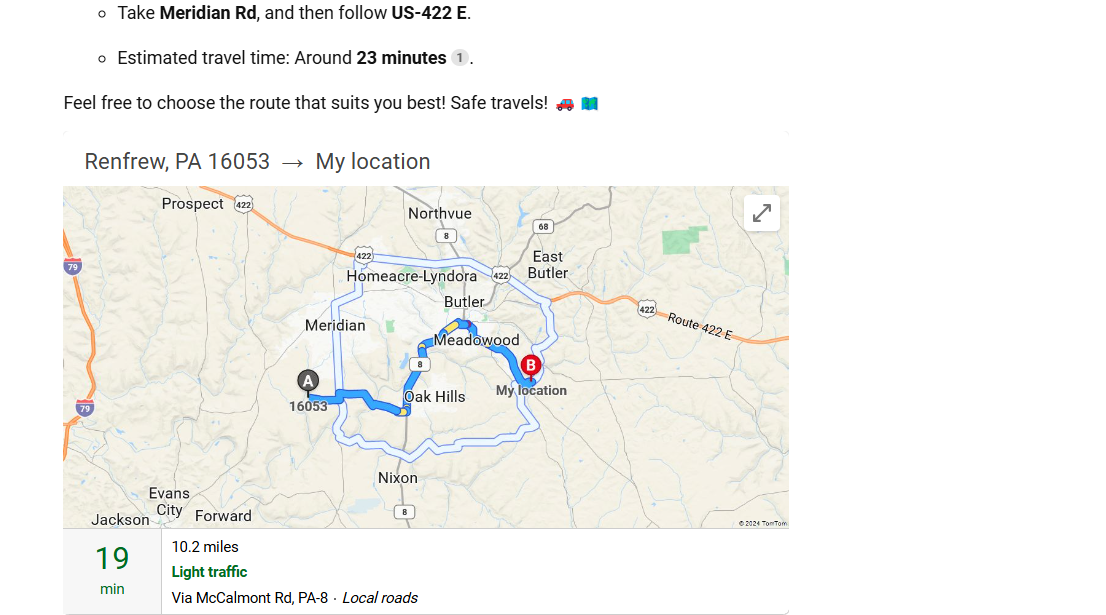
Task: Open citation badge 1 after 23 minutes
Action: pos(459,58)
